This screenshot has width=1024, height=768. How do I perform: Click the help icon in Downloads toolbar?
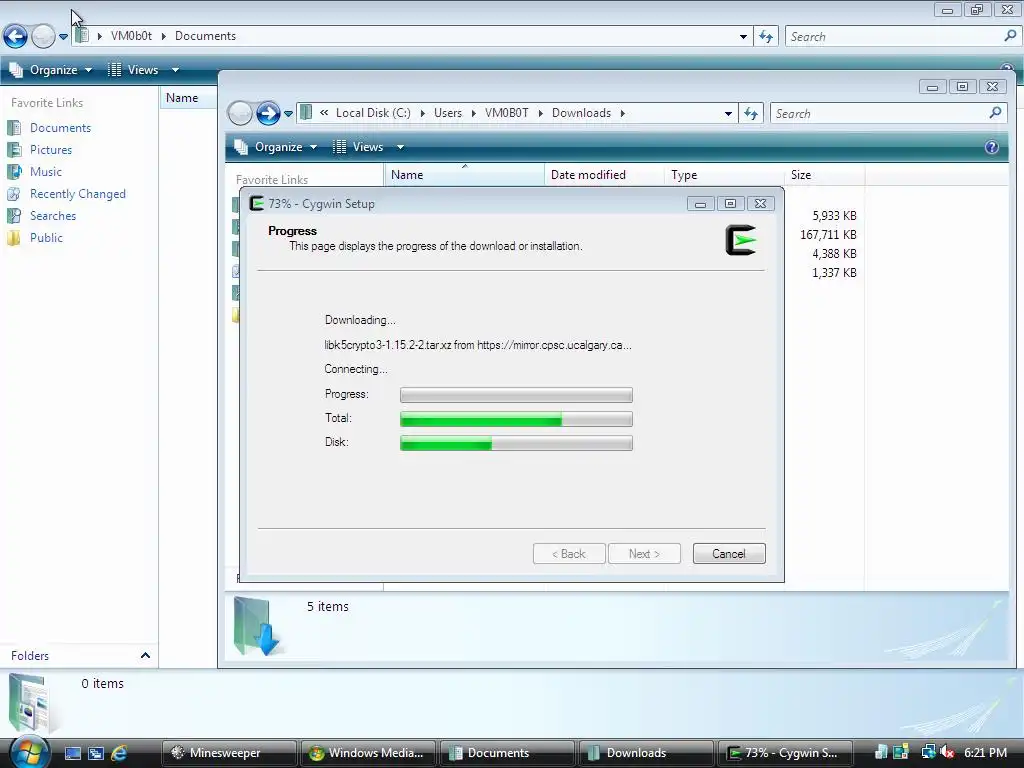click(991, 147)
